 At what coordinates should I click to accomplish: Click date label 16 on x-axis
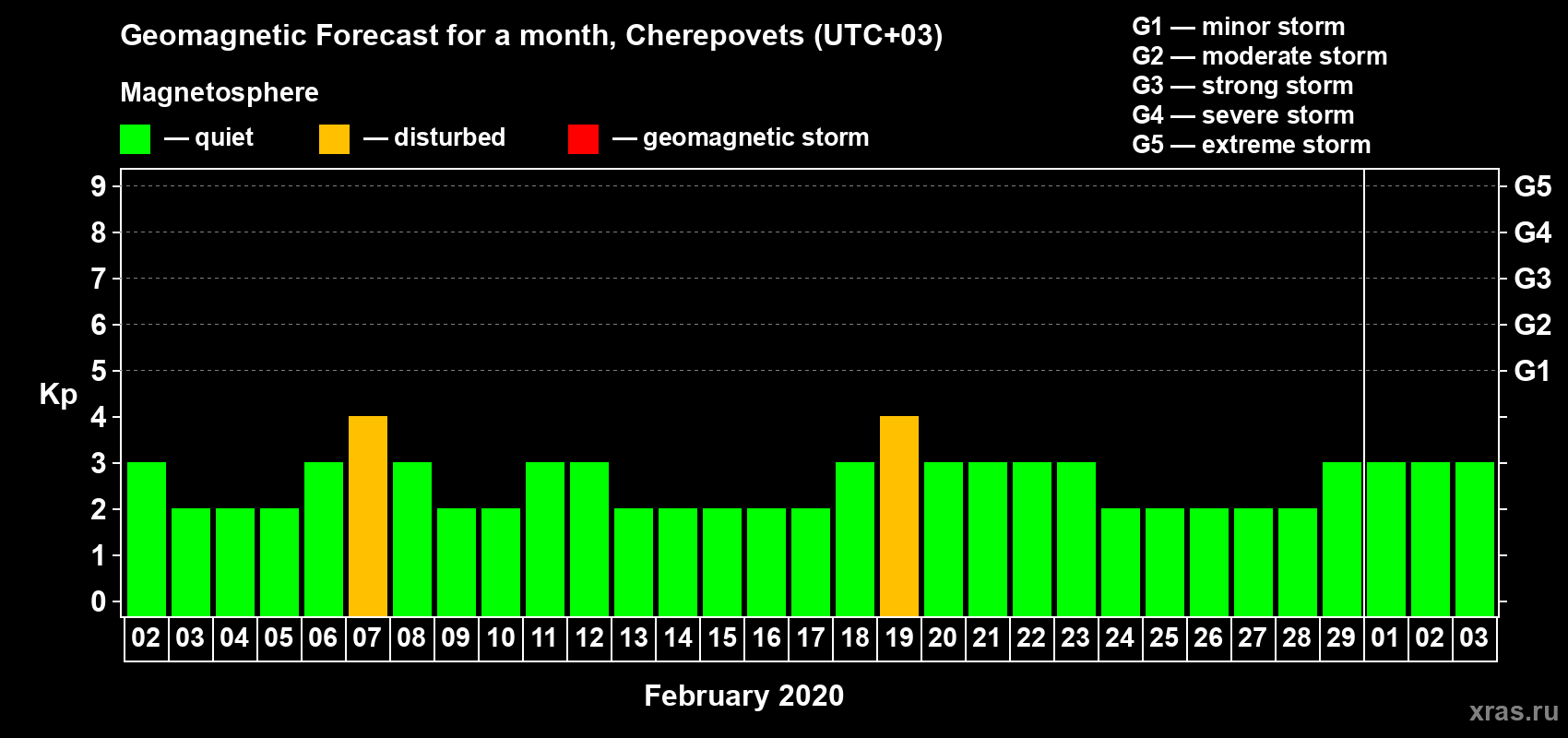point(766,637)
